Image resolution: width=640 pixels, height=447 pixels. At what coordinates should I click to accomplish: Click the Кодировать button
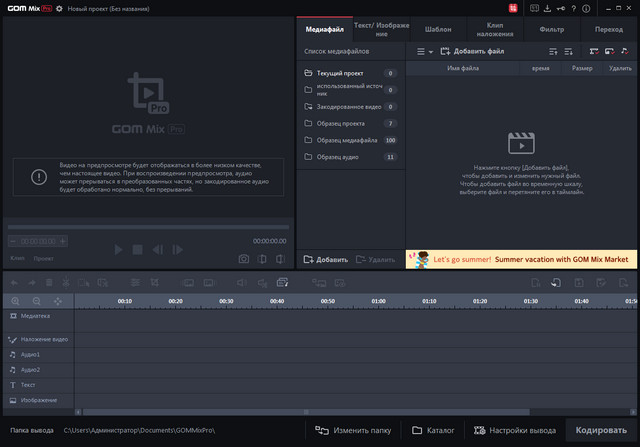point(601,430)
